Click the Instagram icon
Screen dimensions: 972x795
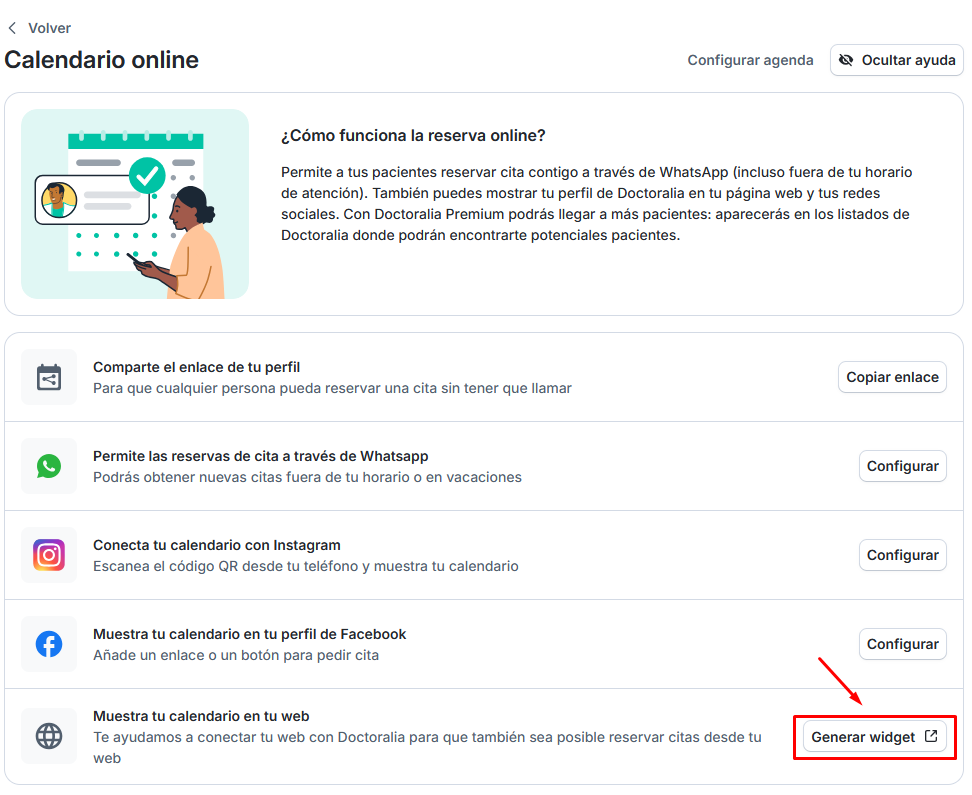pos(49,555)
